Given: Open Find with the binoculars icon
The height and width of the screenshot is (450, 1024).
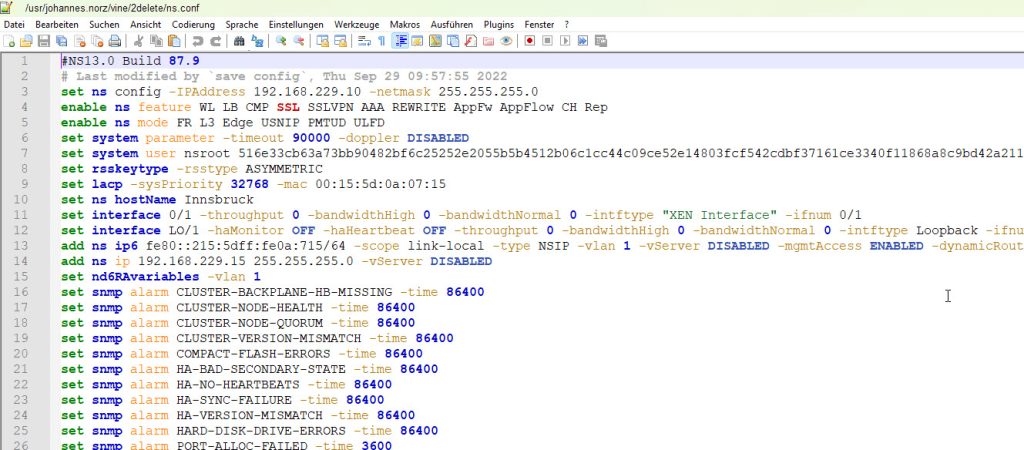Looking at the screenshot, I should (239, 41).
